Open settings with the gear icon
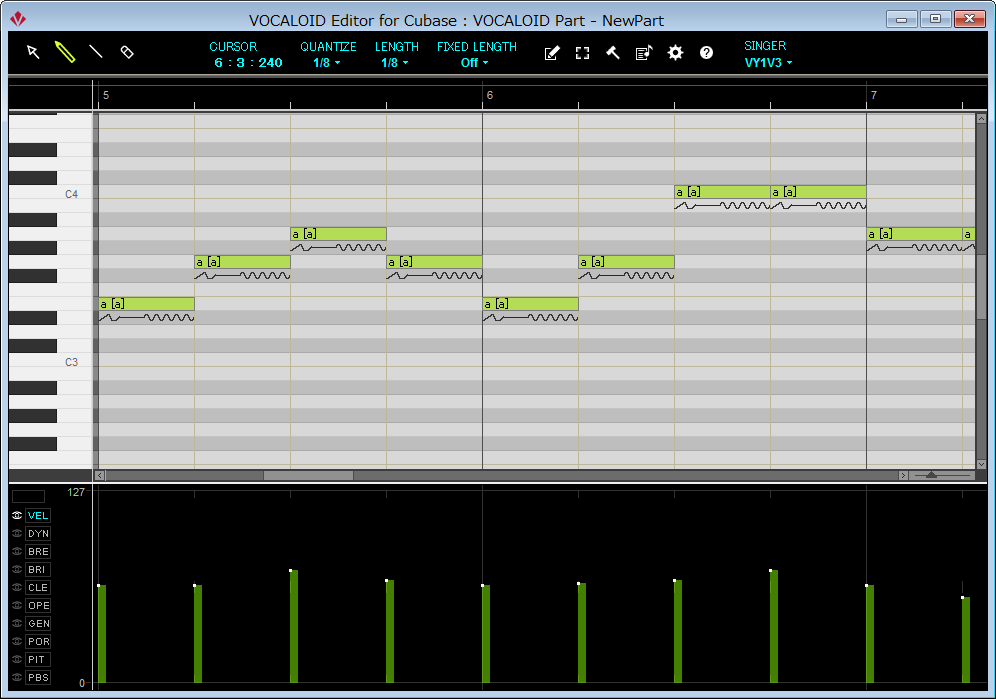 pos(675,53)
